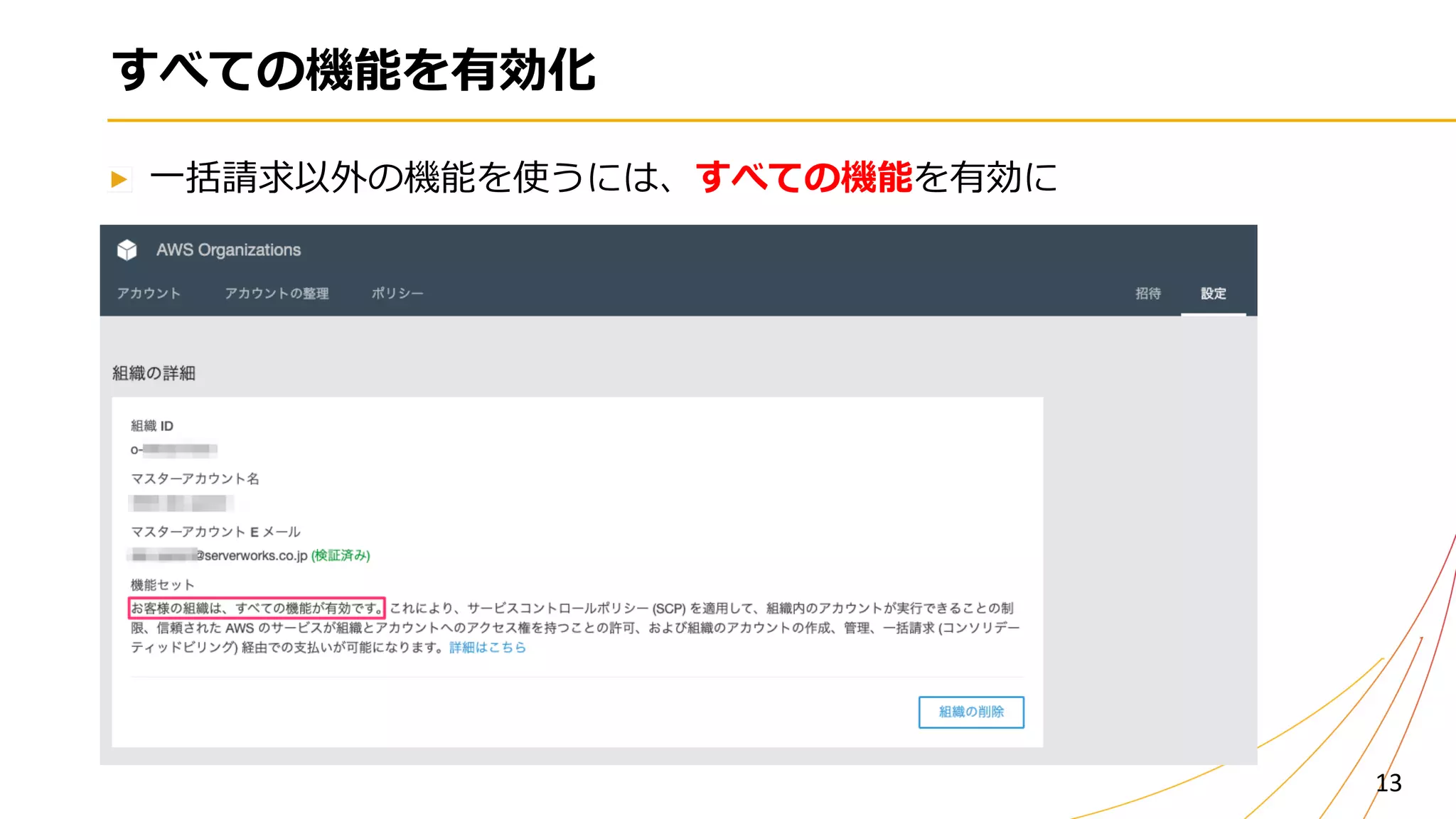
Task: Click slide page number 13
Action: 1388,783
